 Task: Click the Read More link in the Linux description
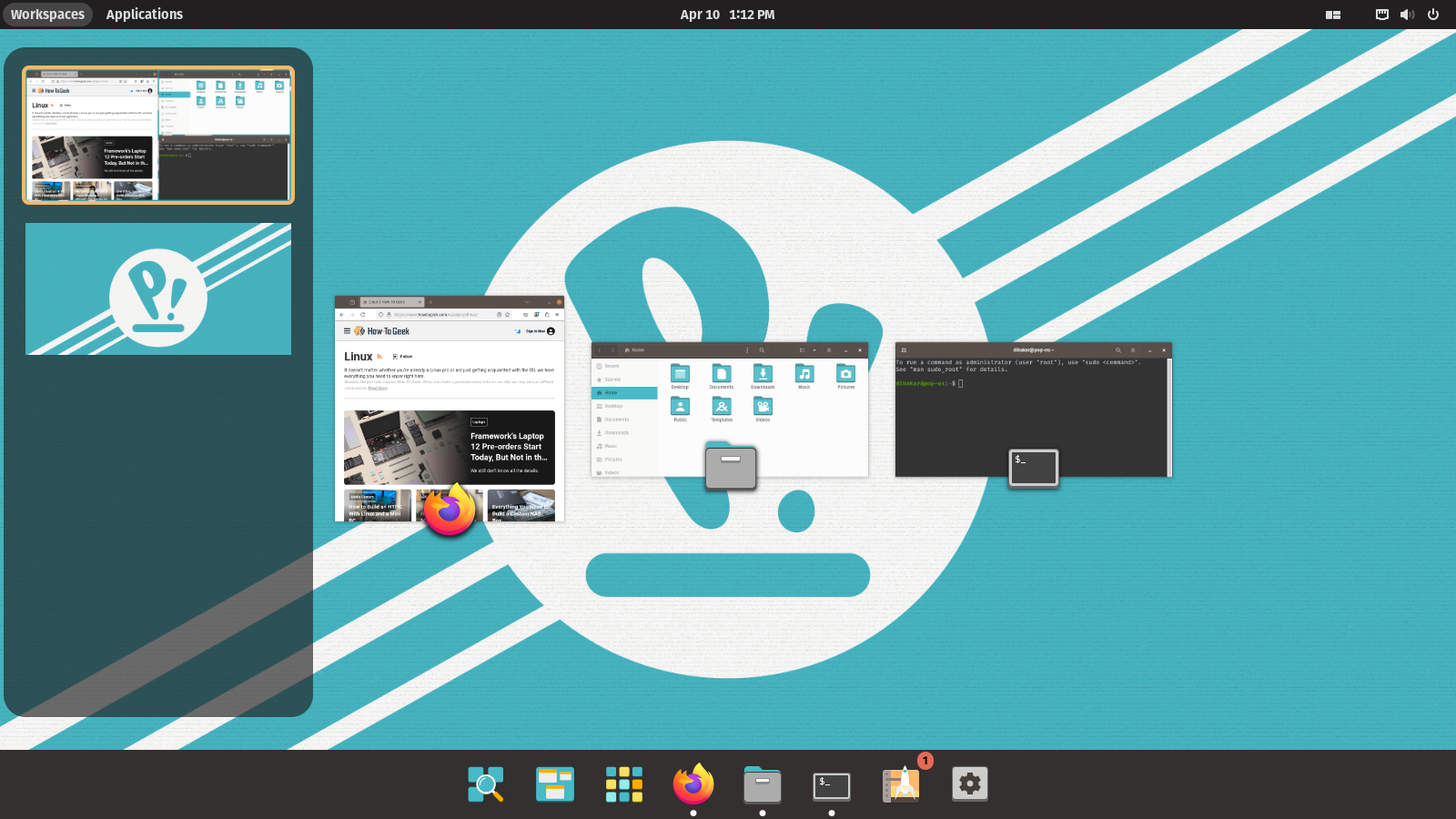(x=378, y=388)
